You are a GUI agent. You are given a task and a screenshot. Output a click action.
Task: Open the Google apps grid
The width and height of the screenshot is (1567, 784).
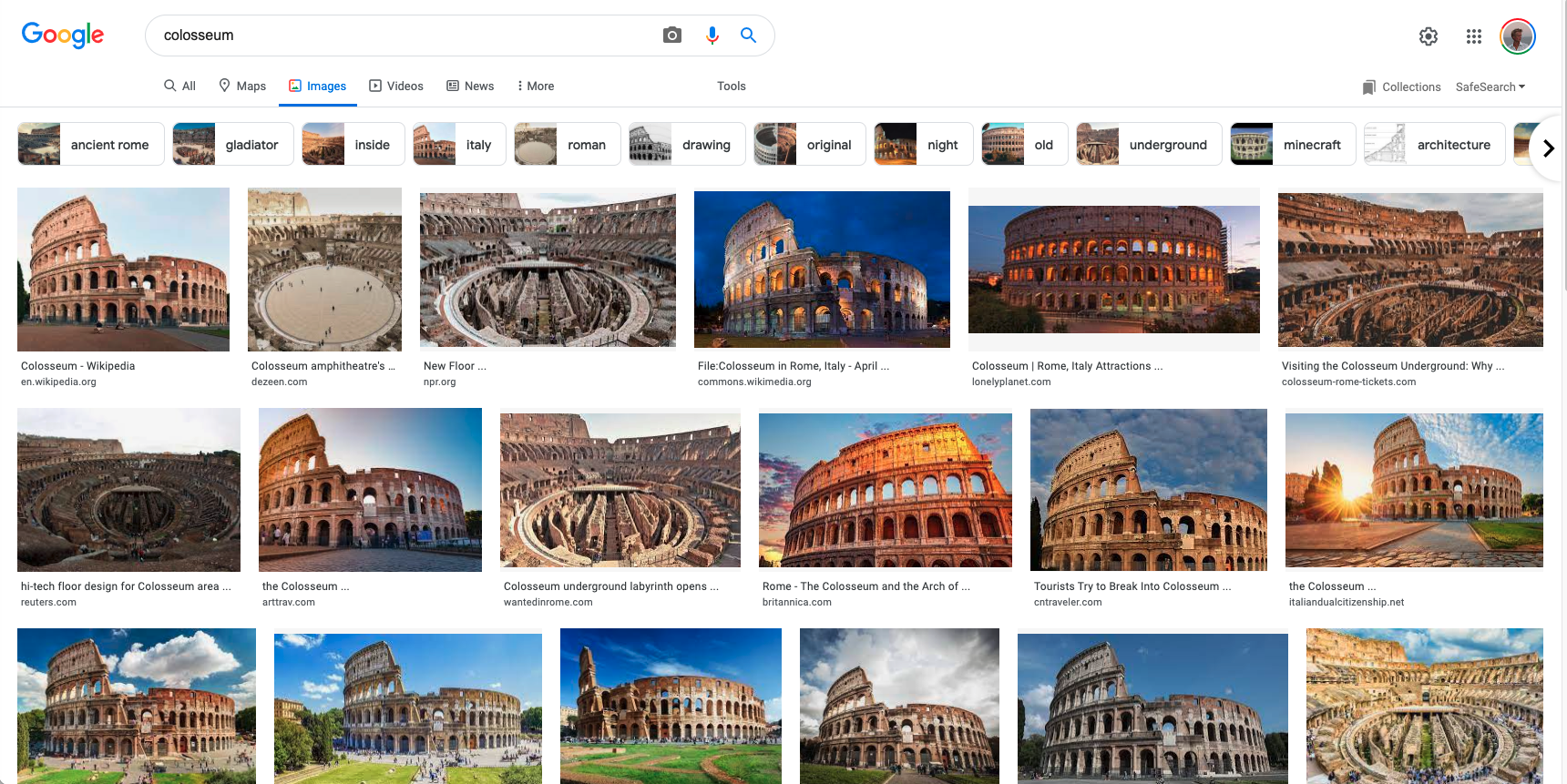click(1473, 36)
